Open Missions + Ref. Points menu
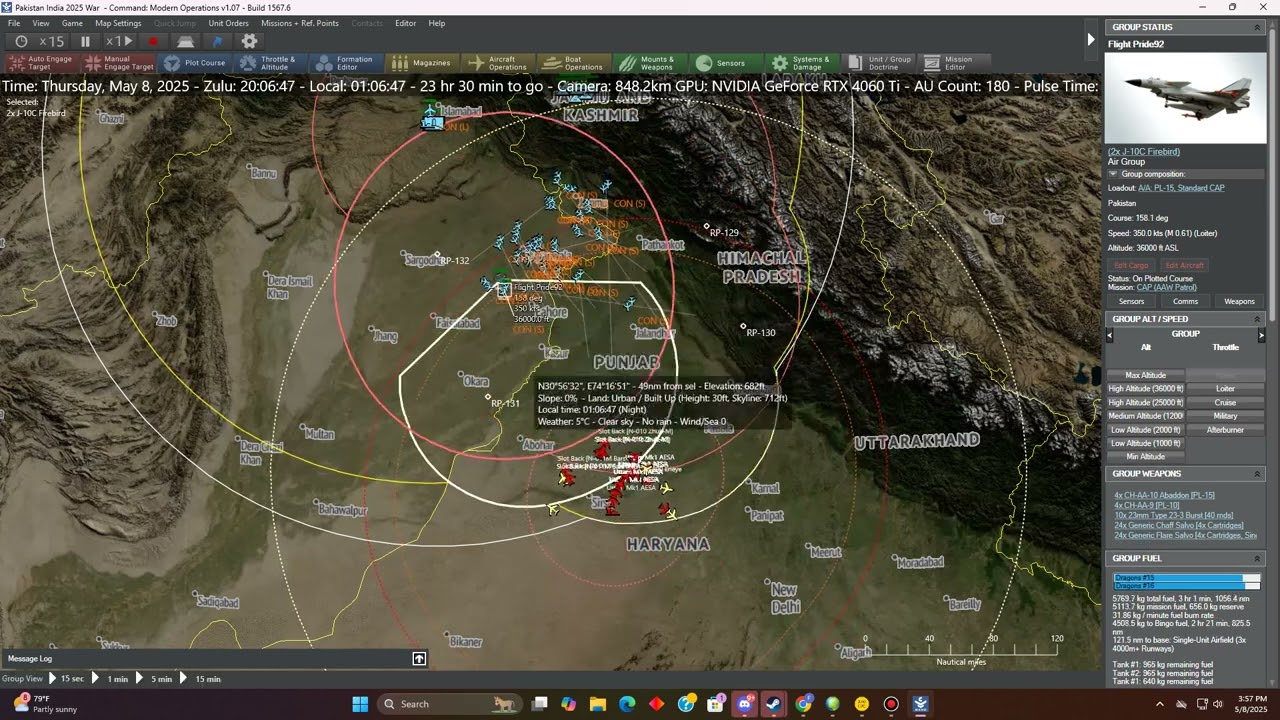This screenshot has width=1280, height=720. (x=299, y=23)
